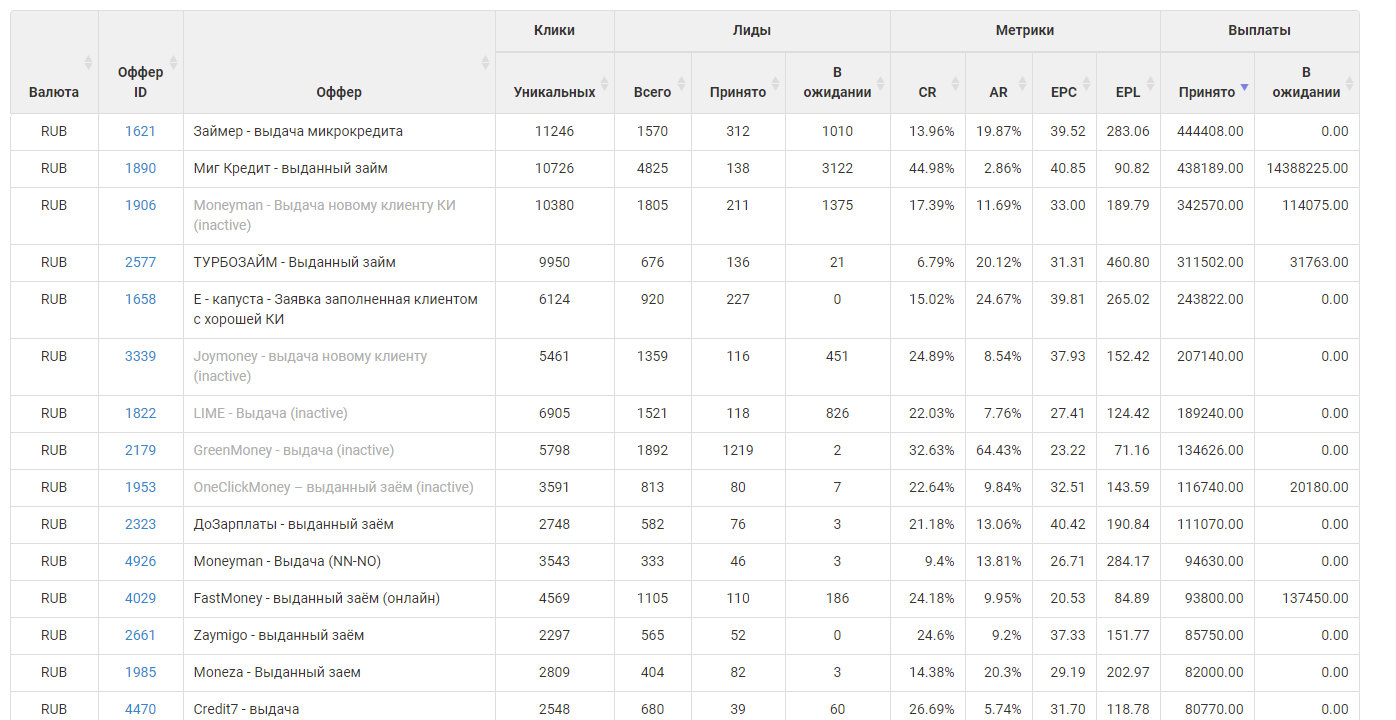Image resolution: width=1396 pixels, height=720 pixels.
Task: Select unique clicks value 11246
Action: tap(555, 131)
